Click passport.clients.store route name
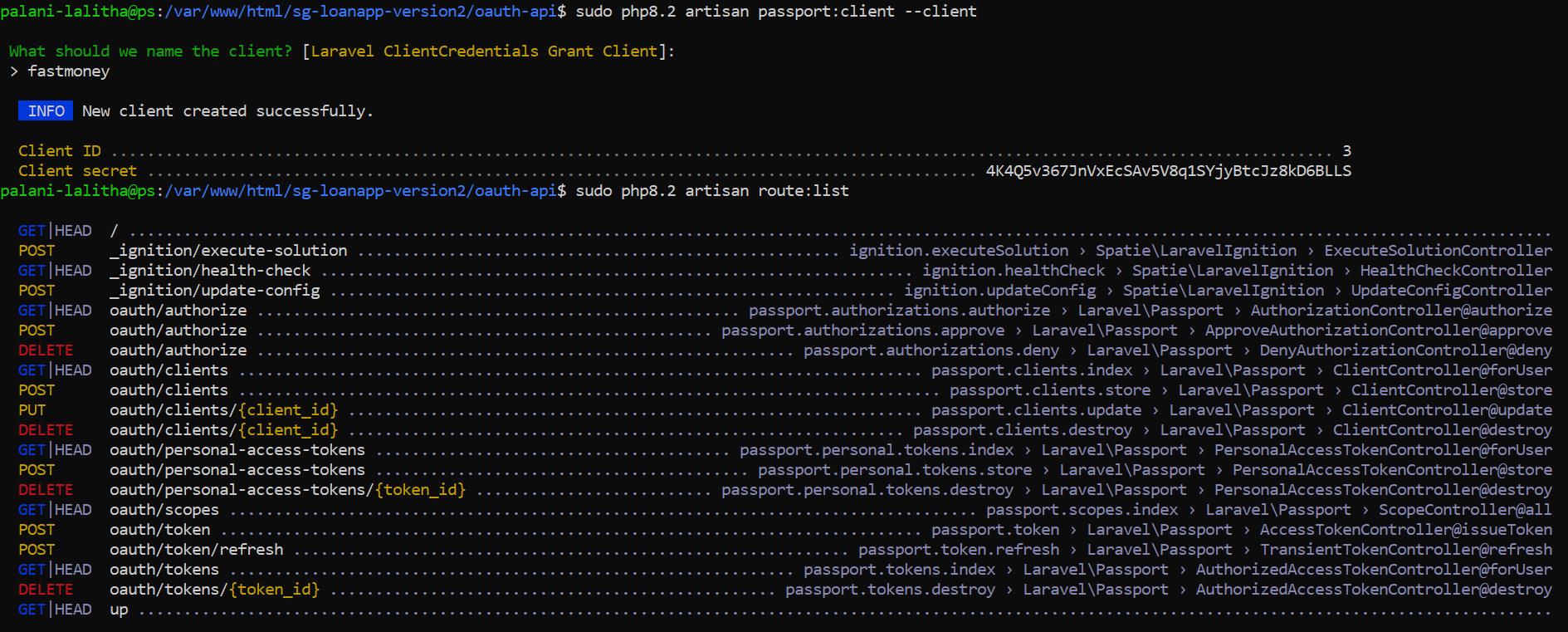The width and height of the screenshot is (1568, 632). pyautogui.click(x=1050, y=390)
